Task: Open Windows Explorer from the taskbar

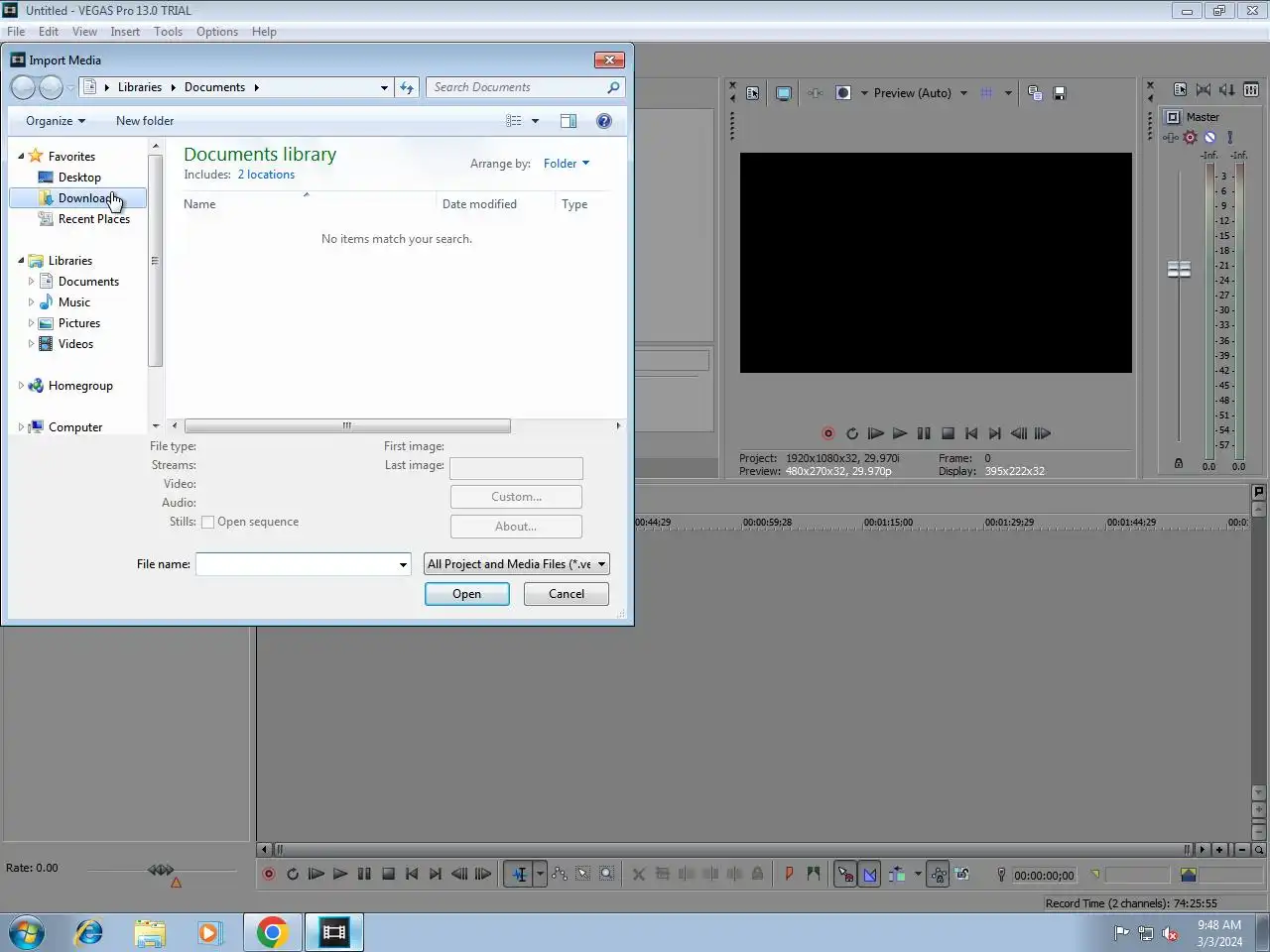Action: 150,932
